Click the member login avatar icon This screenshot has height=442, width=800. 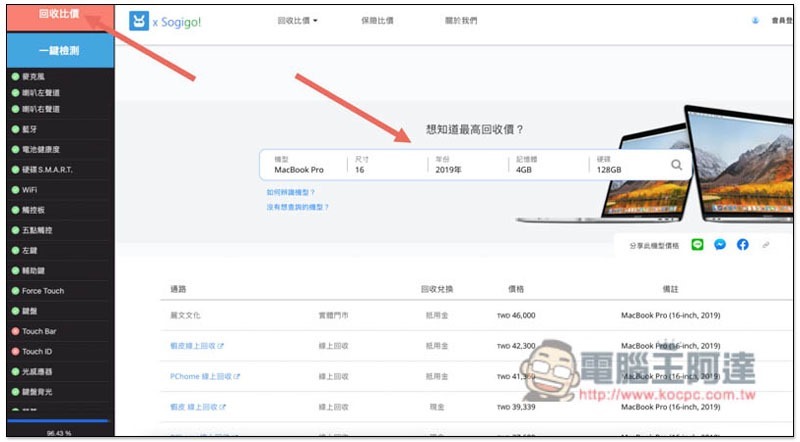tap(756, 20)
